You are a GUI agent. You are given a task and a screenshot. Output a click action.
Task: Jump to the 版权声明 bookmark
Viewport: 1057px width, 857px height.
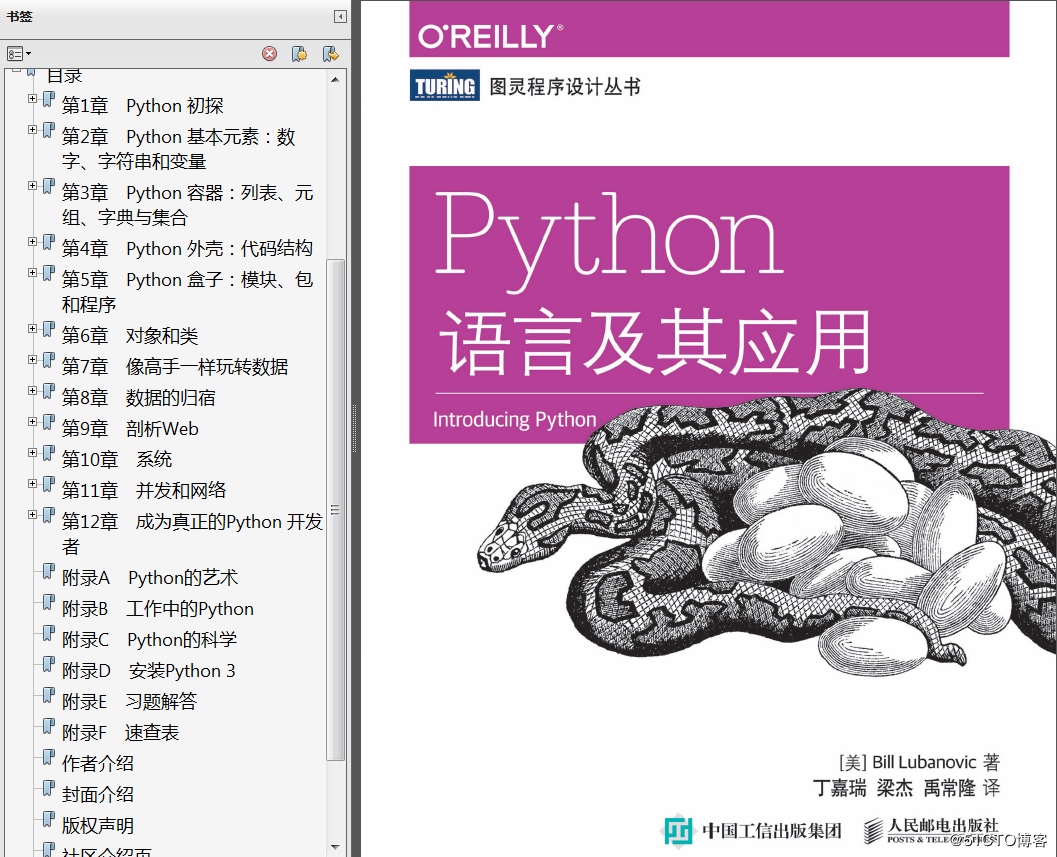[98, 826]
